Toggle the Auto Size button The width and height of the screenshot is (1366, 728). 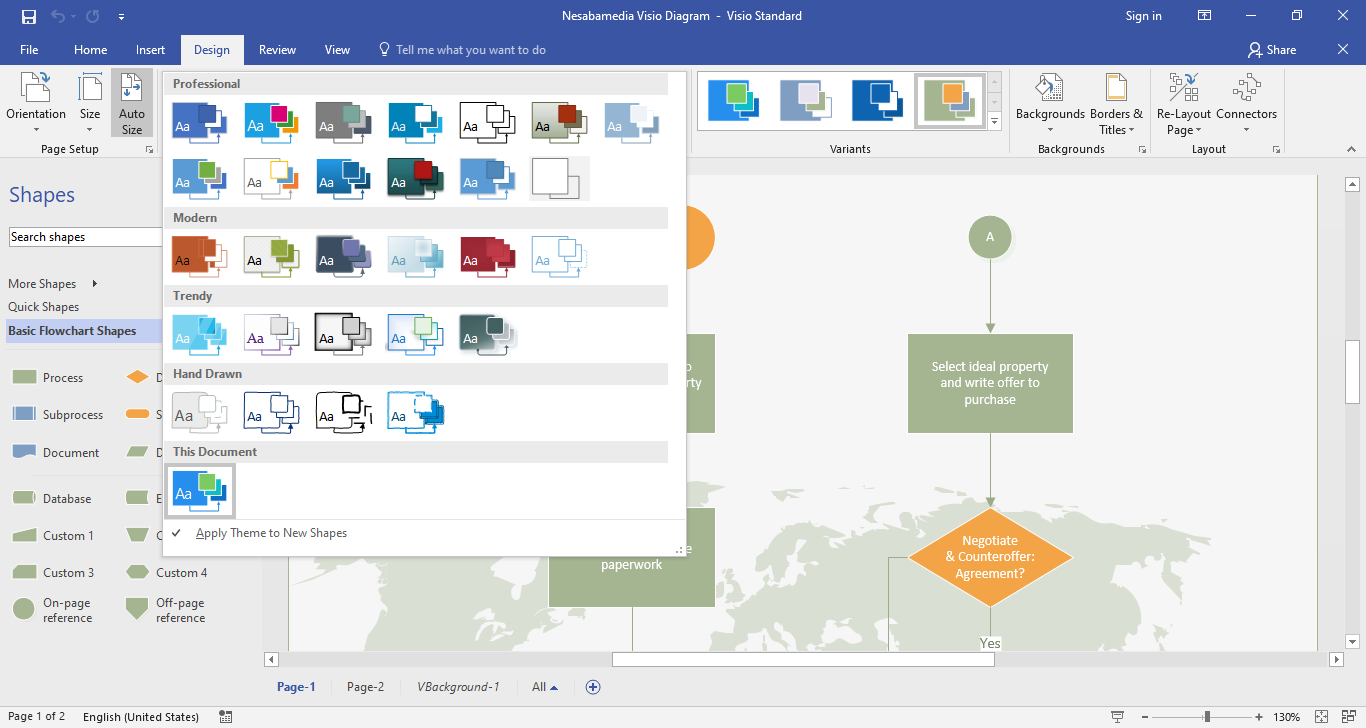coord(132,102)
